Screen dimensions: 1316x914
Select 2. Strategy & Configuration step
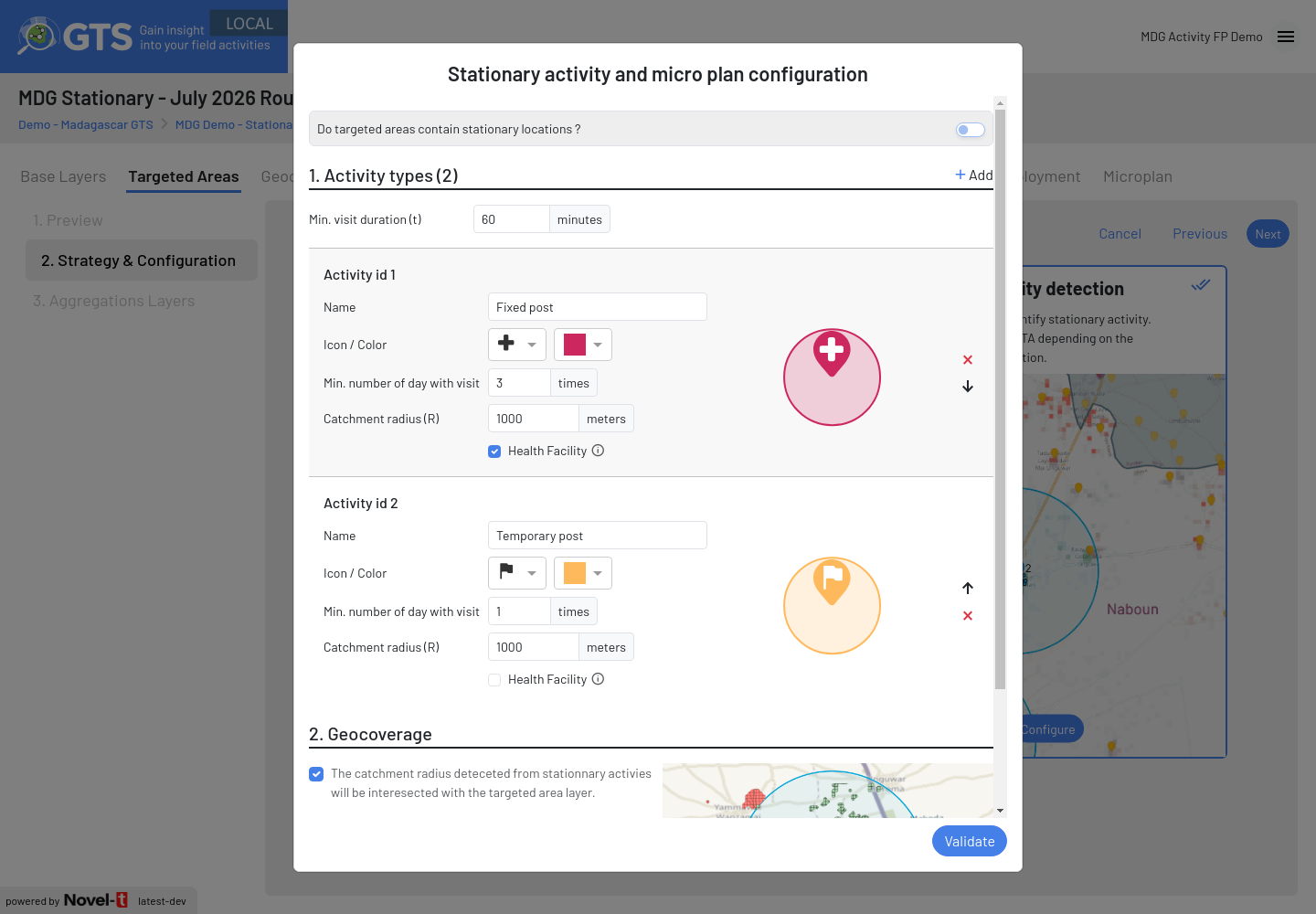[x=142, y=260]
